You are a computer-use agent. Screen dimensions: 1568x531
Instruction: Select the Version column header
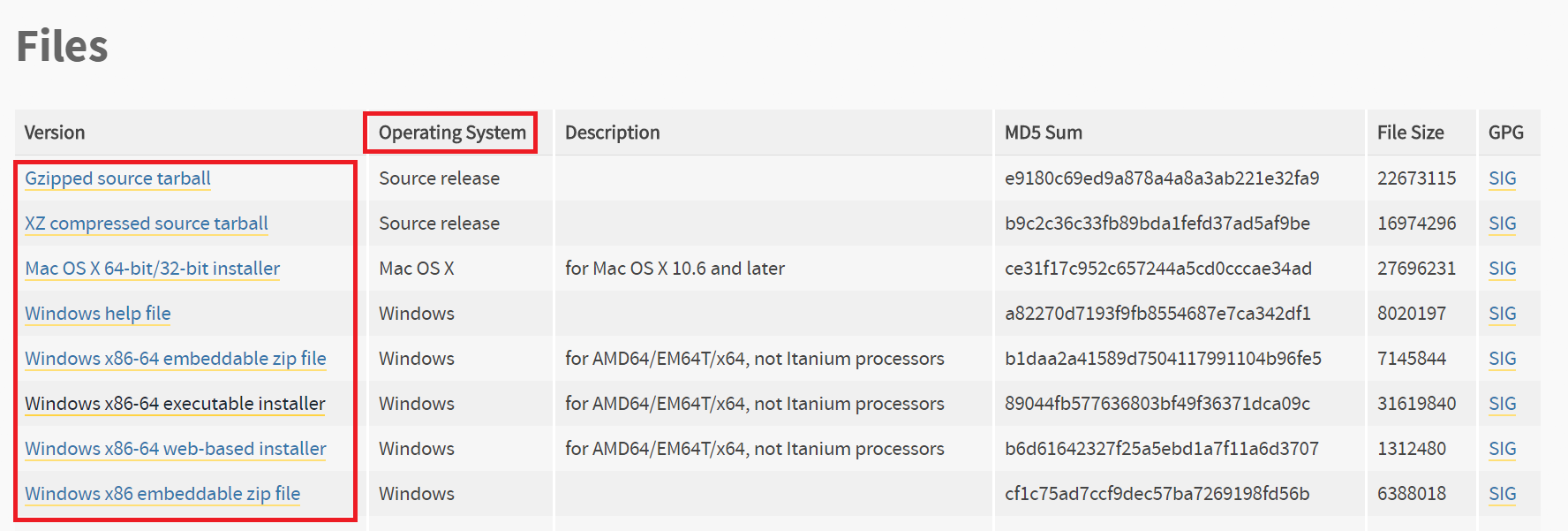click(55, 133)
